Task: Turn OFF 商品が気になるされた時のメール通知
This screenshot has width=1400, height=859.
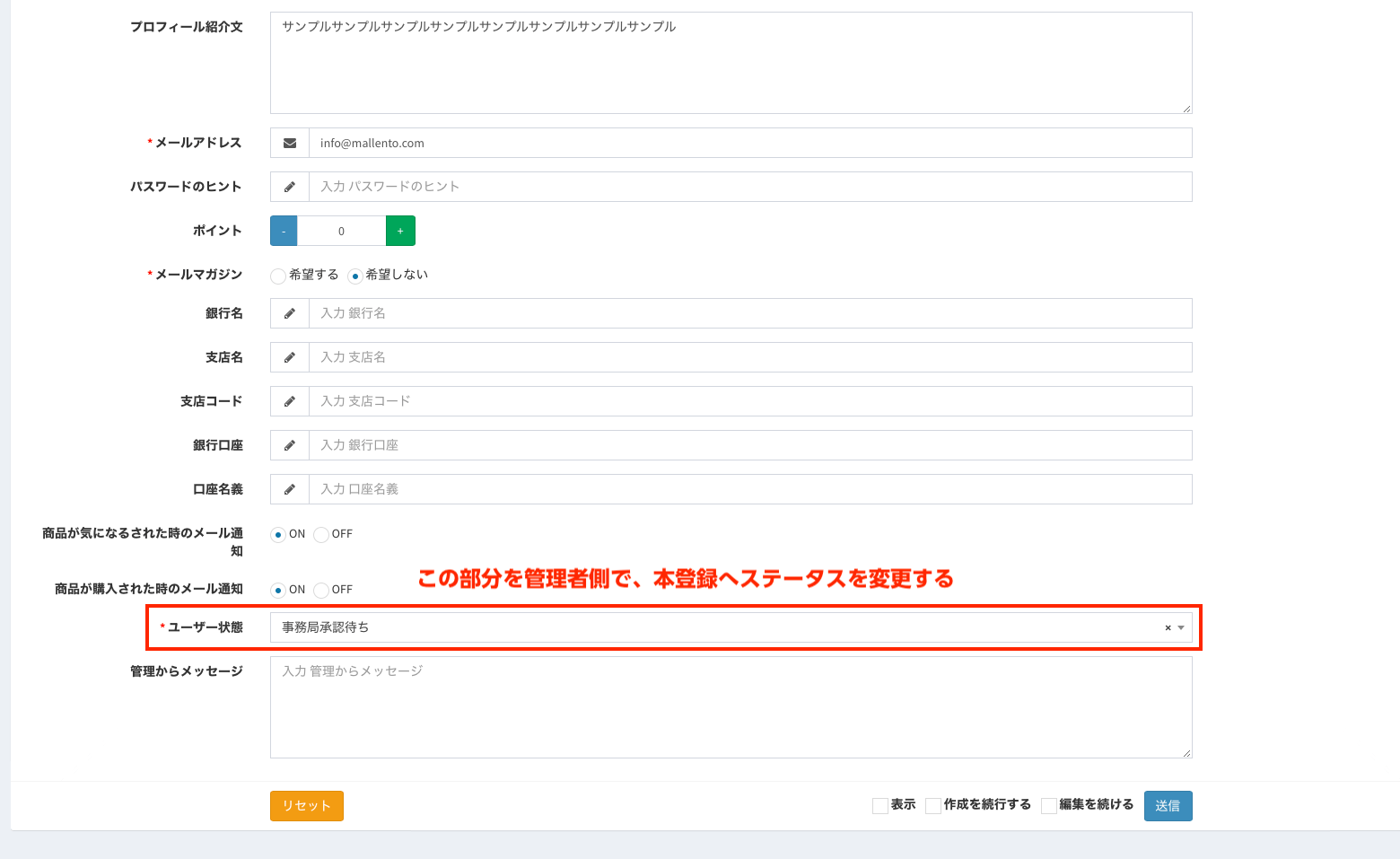Action: tap(321, 536)
